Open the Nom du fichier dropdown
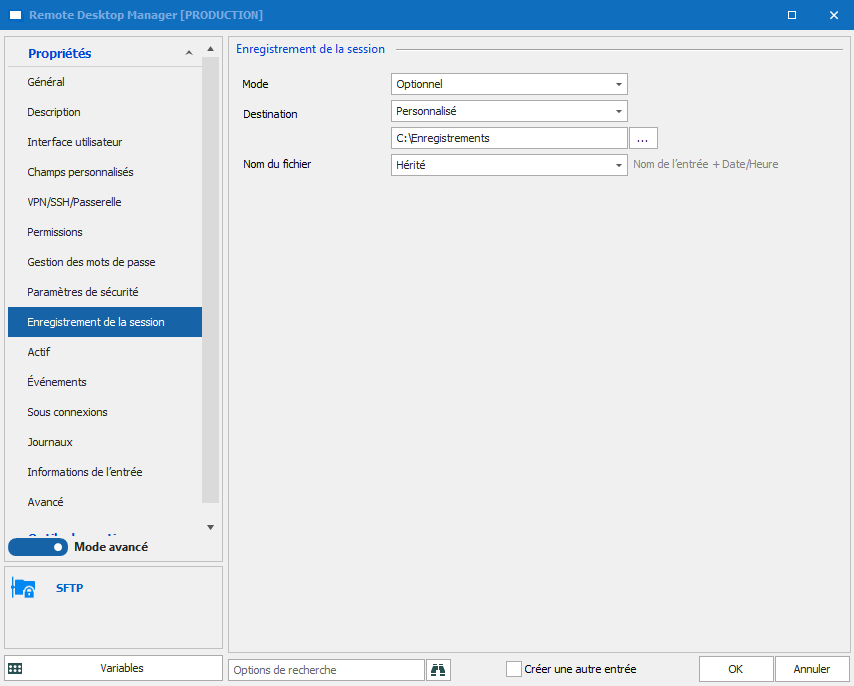Screen dimensions: 854x686 (x=509, y=165)
